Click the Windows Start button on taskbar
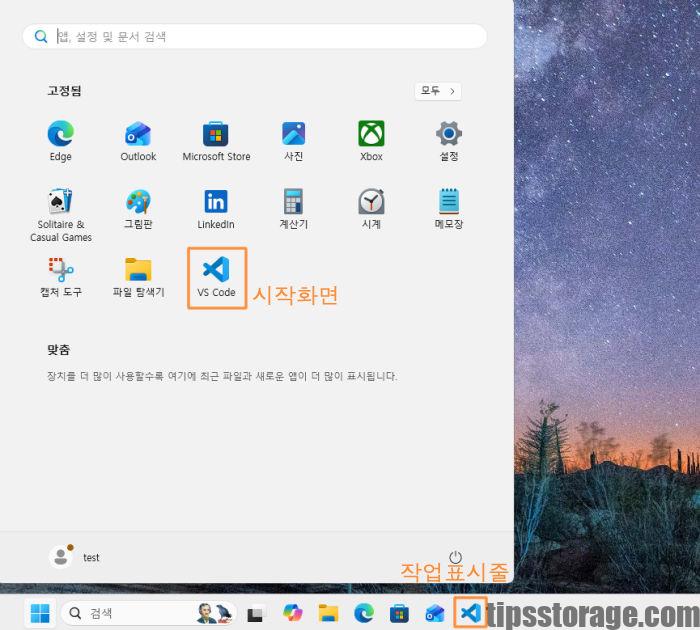 [40, 613]
